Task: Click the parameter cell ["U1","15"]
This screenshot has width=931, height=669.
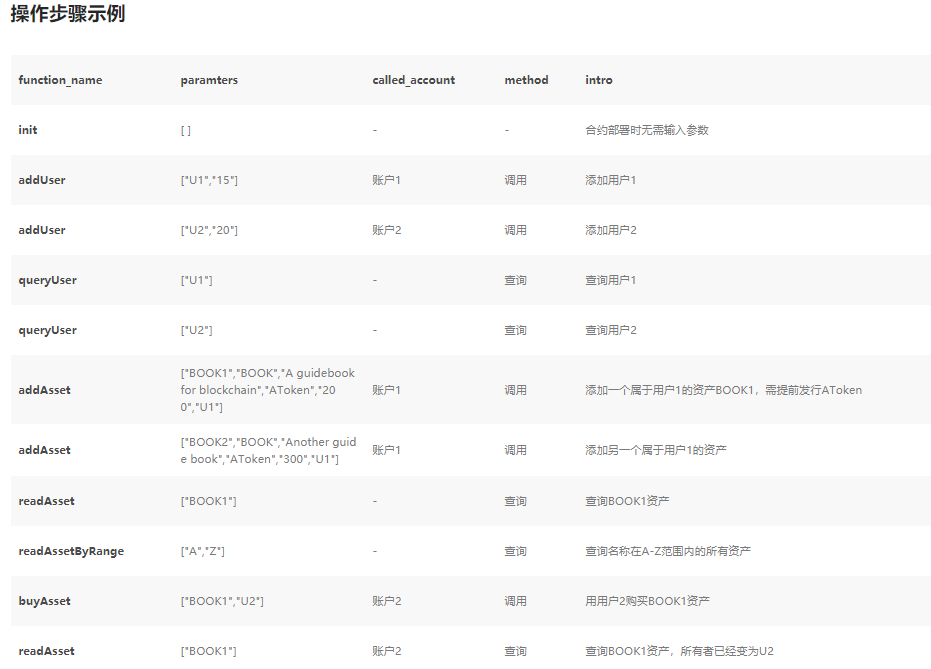Action: [x=209, y=180]
